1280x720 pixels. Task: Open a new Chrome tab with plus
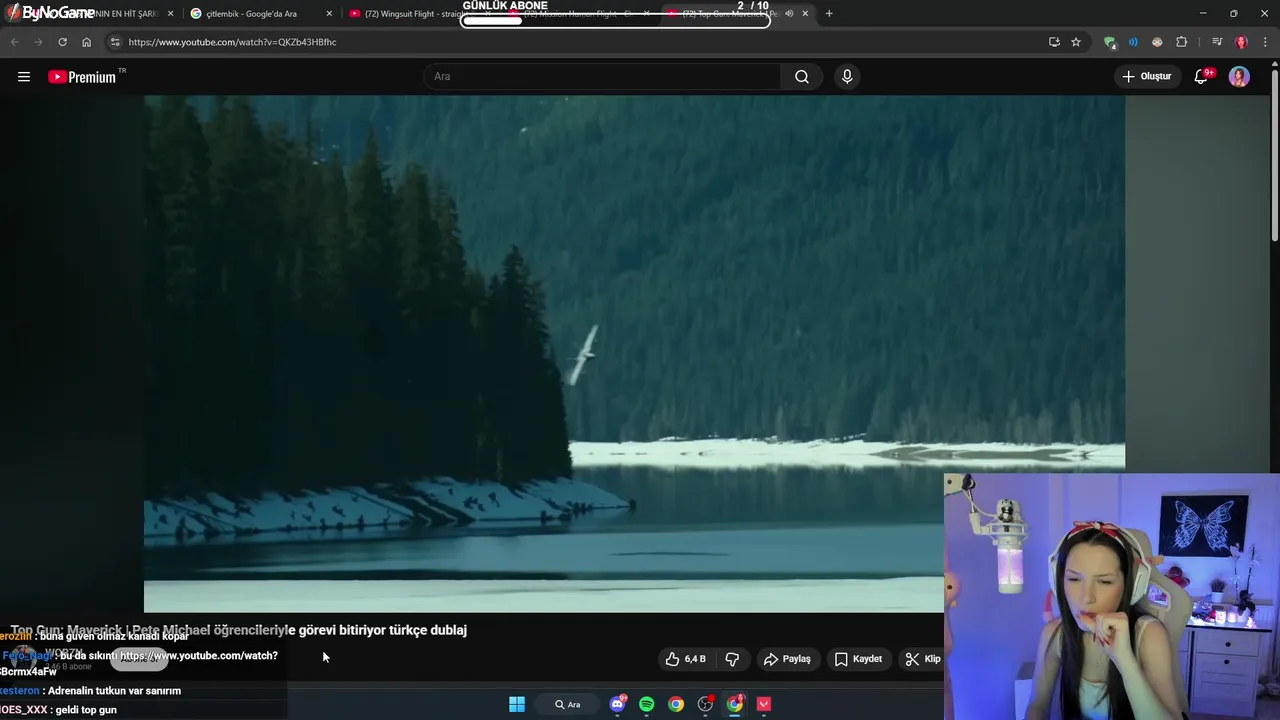coord(829,13)
